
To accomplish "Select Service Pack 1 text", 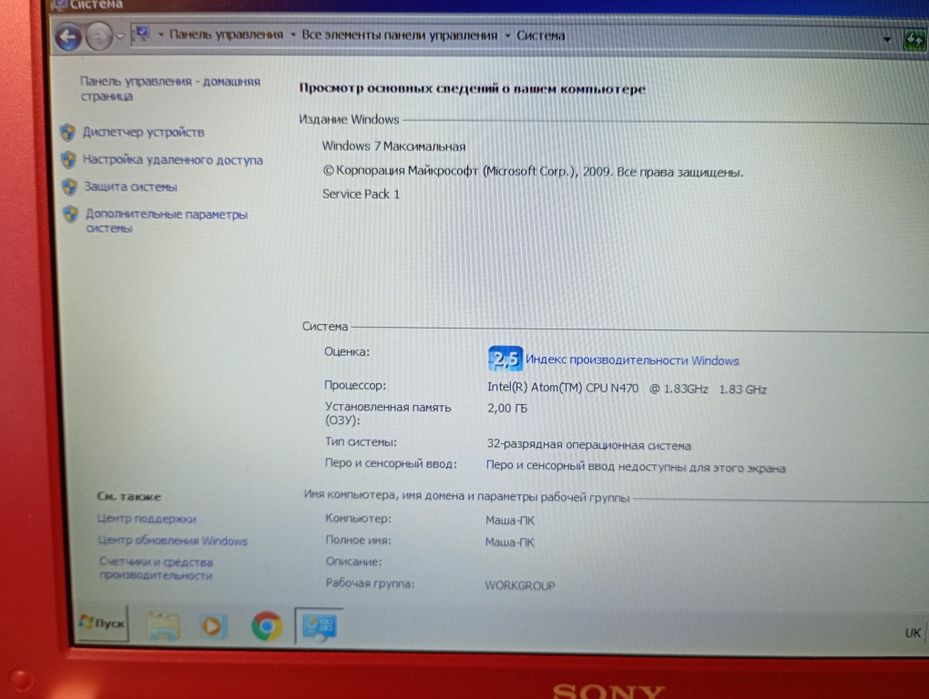I will pyautogui.click(x=361, y=194).
